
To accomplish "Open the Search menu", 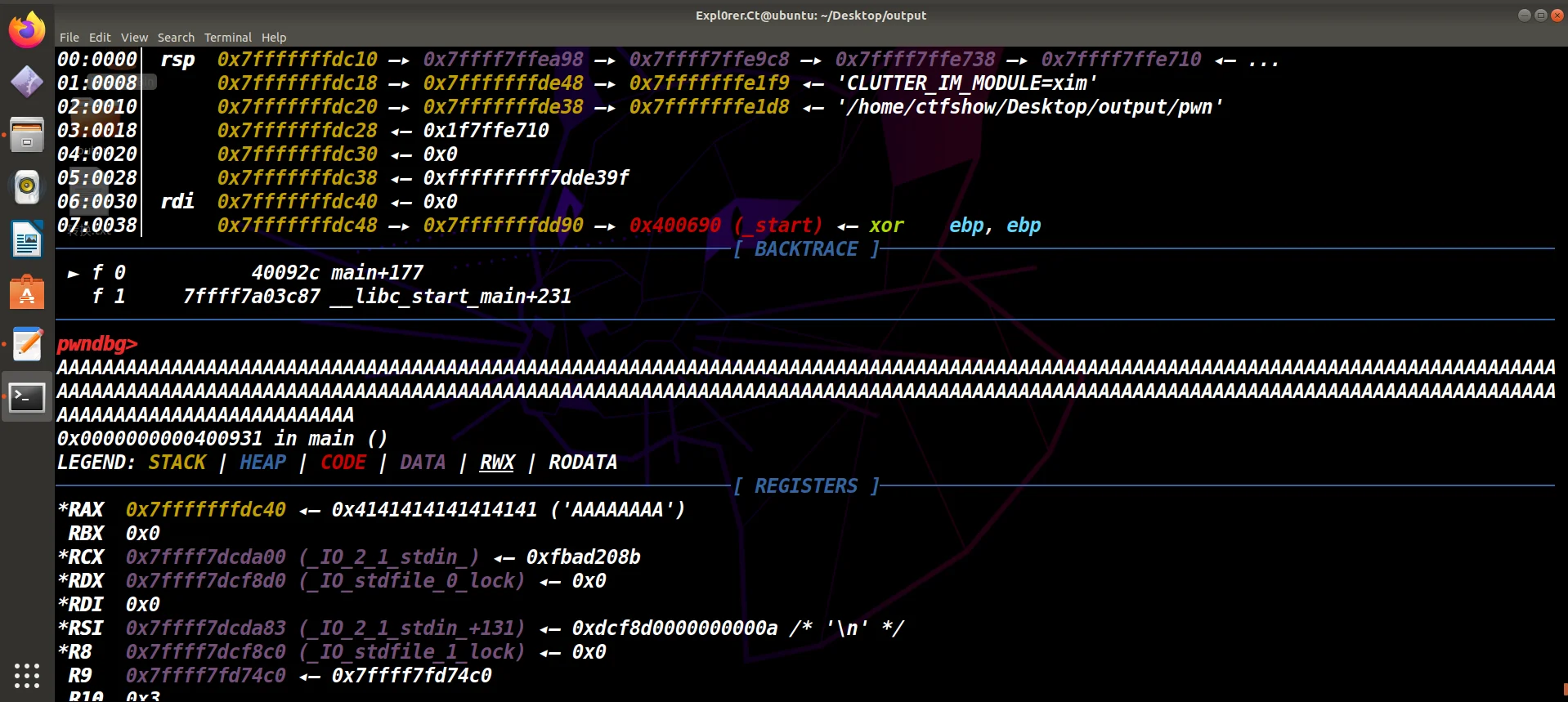I will pyautogui.click(x=176, y=38).
